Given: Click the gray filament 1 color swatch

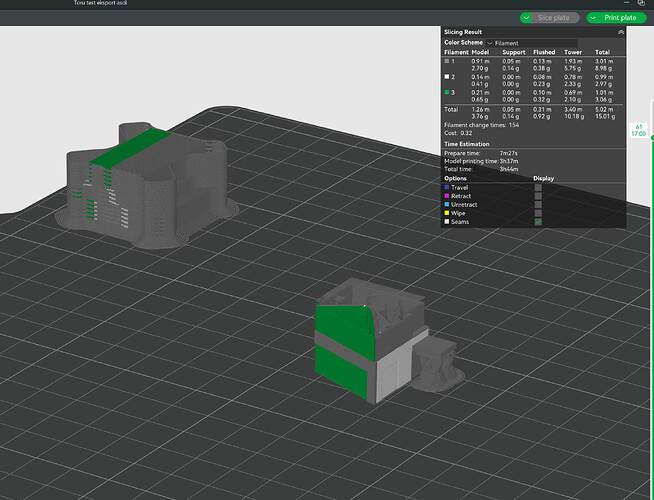Looking at the screenshot, I should 447,61.
